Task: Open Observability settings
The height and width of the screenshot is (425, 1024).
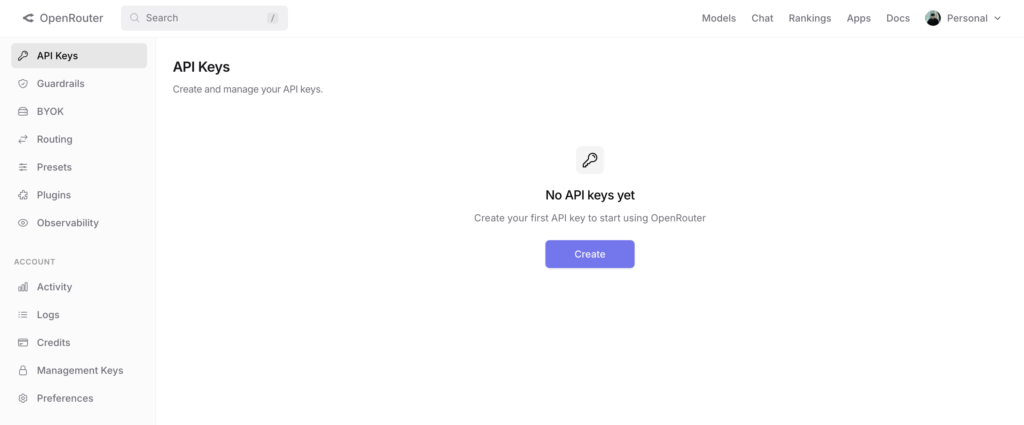Action: pyautogui.click(x=79, y=223)
